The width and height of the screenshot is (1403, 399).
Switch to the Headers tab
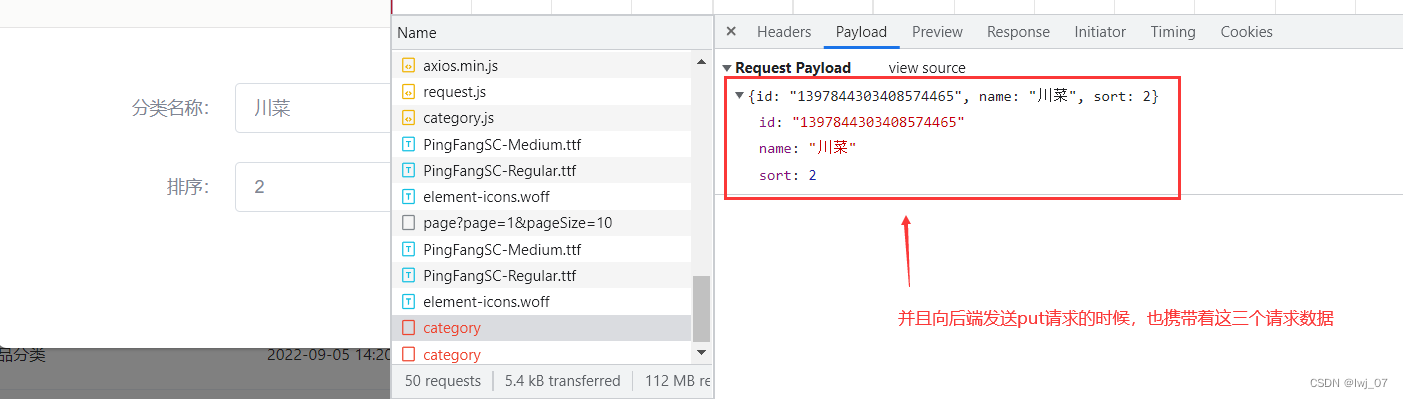click(784, 32)
